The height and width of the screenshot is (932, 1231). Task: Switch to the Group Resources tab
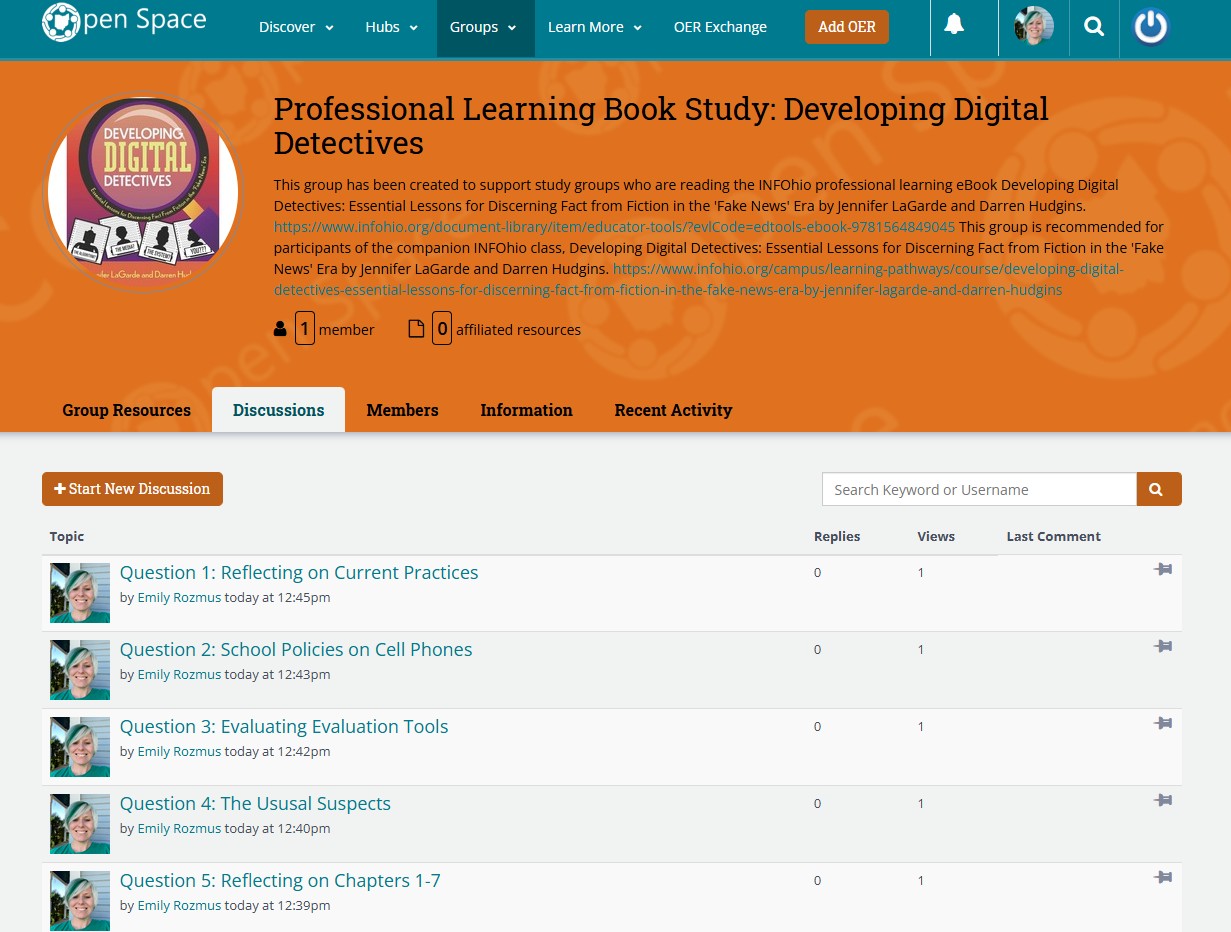click(x=126, y=410)
